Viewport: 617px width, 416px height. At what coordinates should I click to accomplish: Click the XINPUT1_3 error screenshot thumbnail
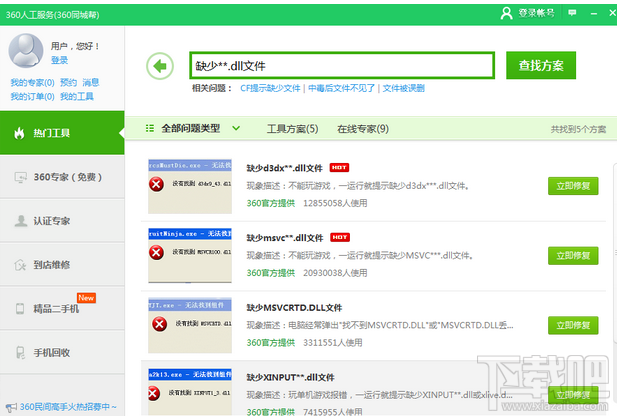coord(190,392)
